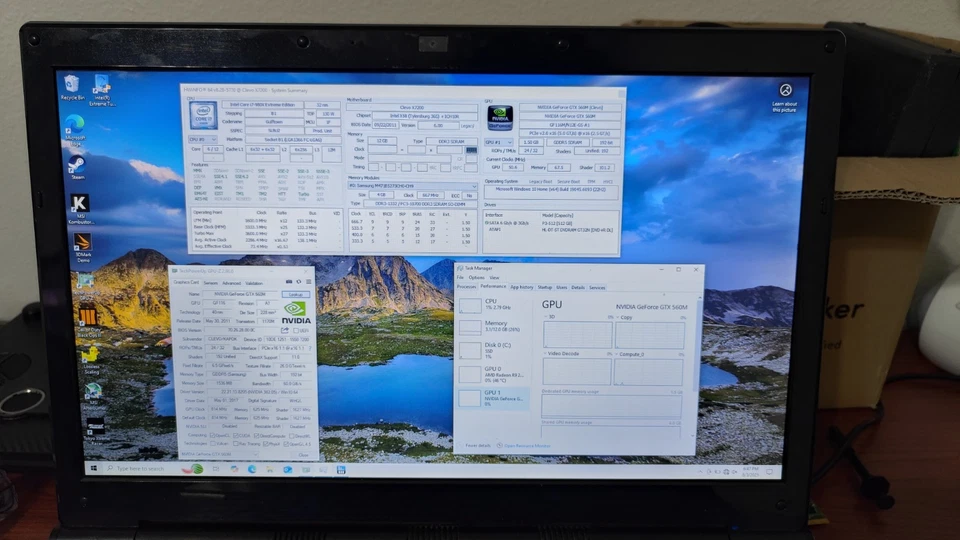This screenshot has width=960, height=540.
Task: Switch to the Processes tab in Task Manager
Action: (467, 287)
